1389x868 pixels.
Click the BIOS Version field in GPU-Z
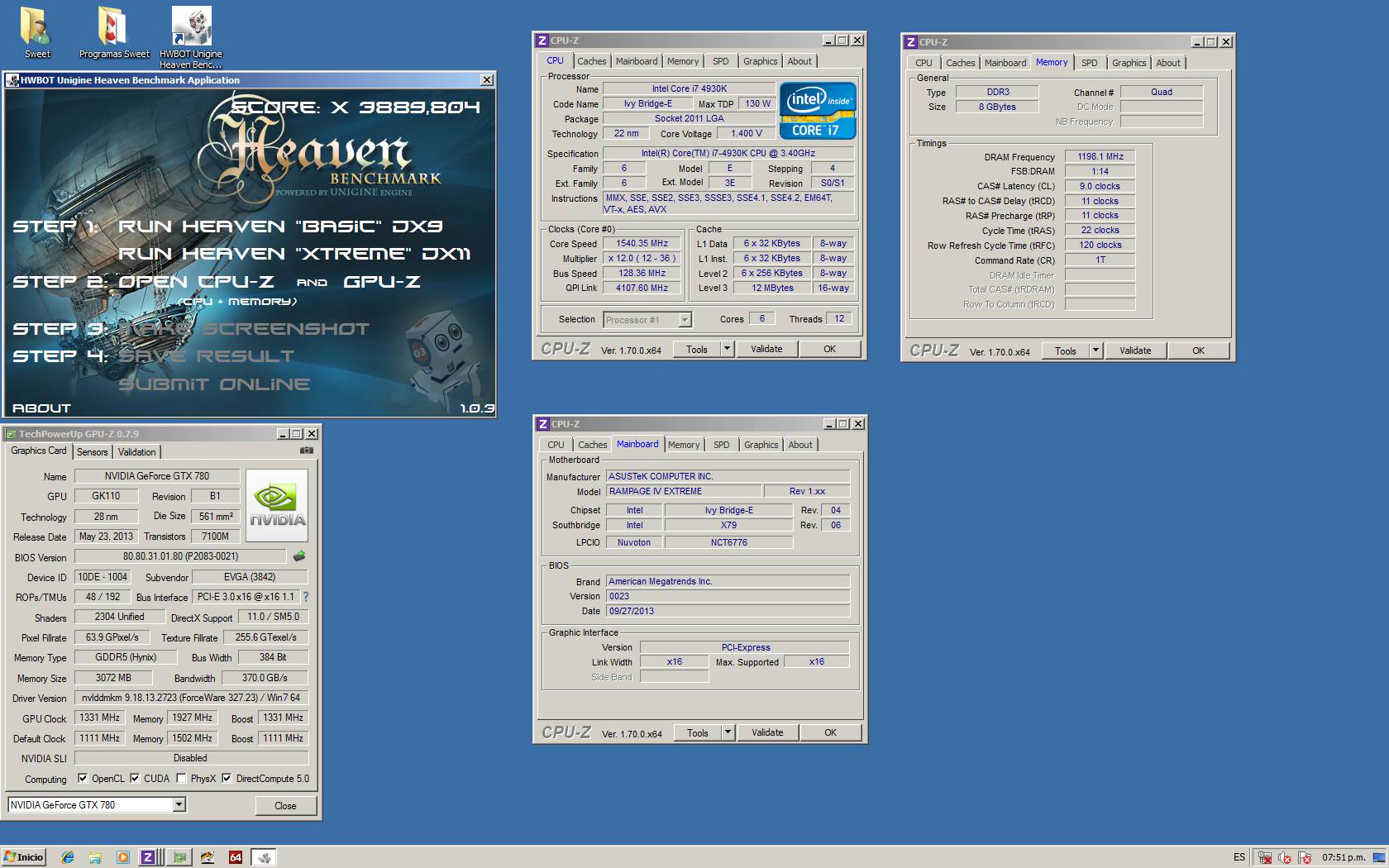pos(180,556)
